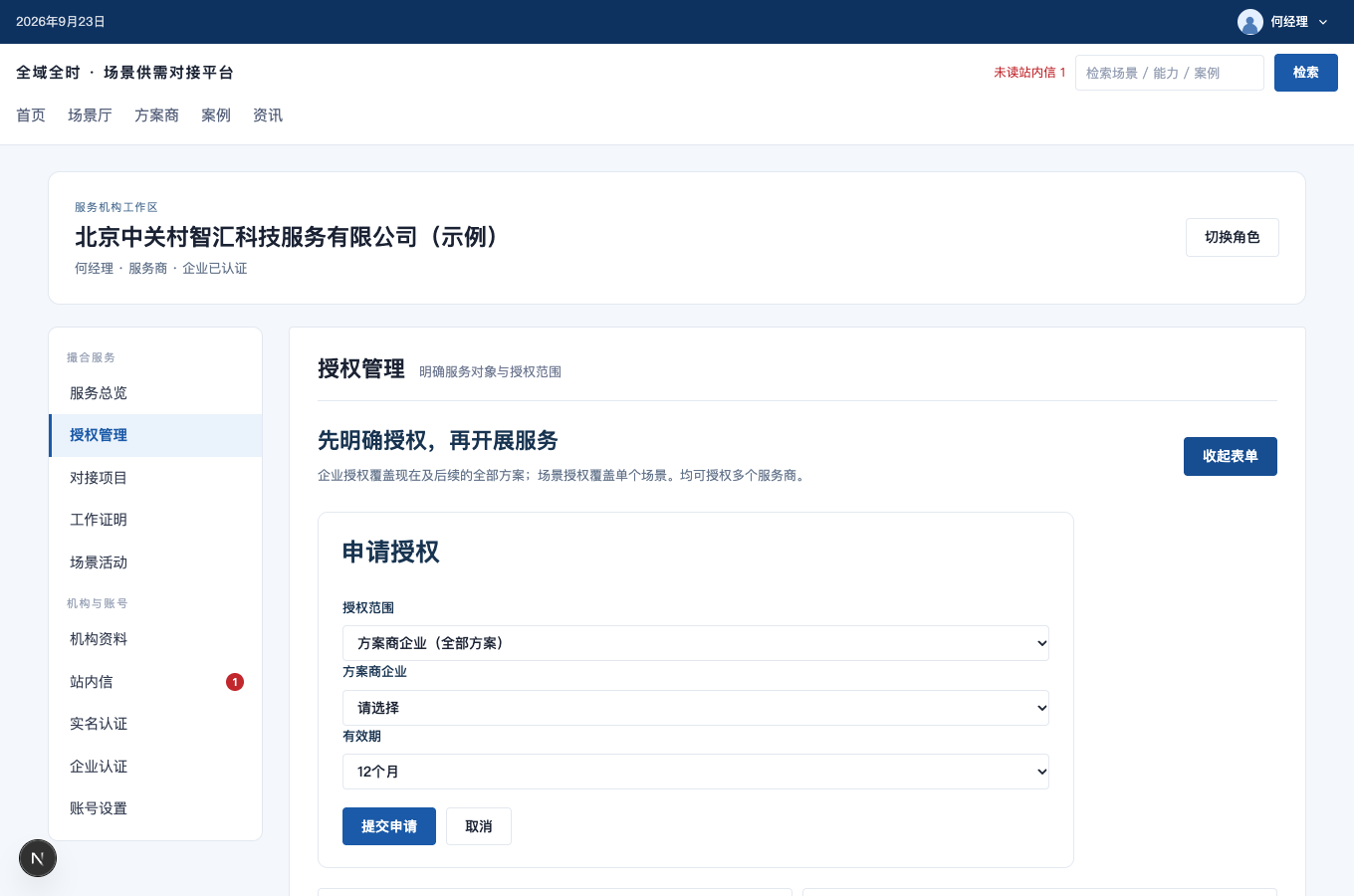This screenshot has height=896, width=1354.
Task: Open the 案例 nav item
Action: click(216, 115)
